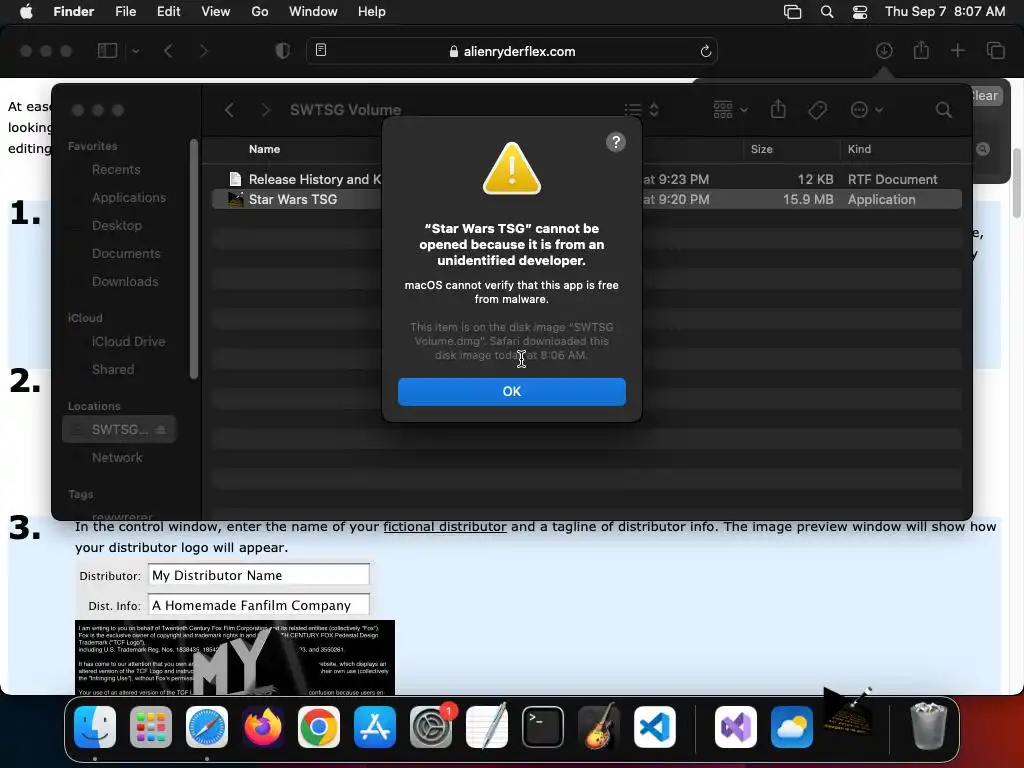Show Safari tab overview
The width and height of the screenshot is (1024, 768).
(x=995, y=50)
